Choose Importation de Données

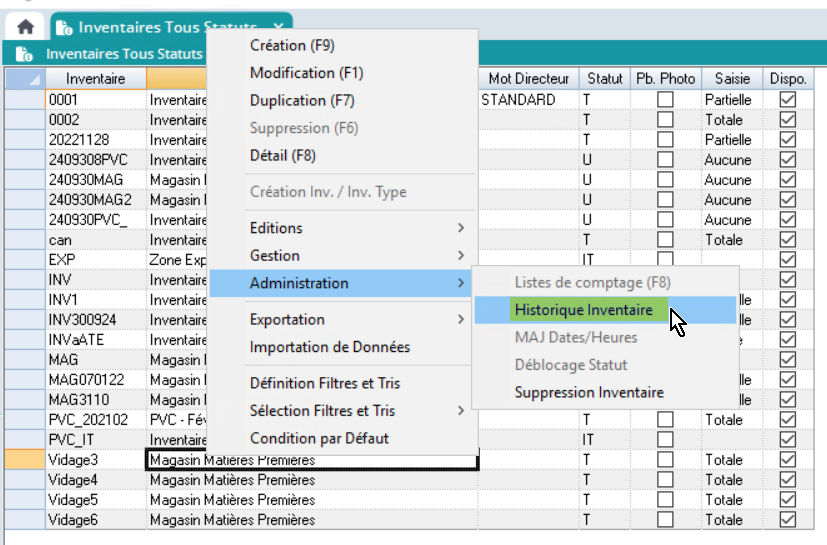[330, 348]
